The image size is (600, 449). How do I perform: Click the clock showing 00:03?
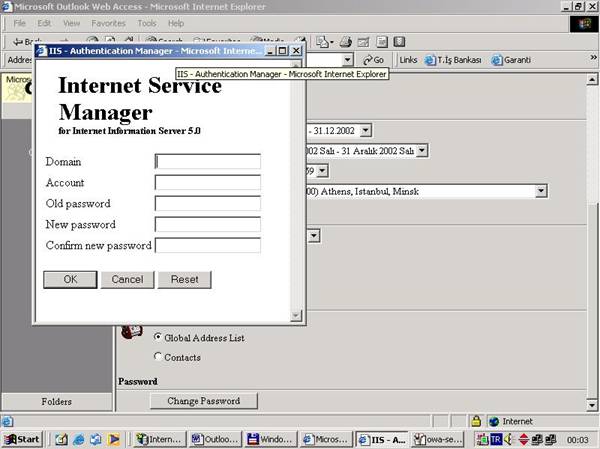577,440
